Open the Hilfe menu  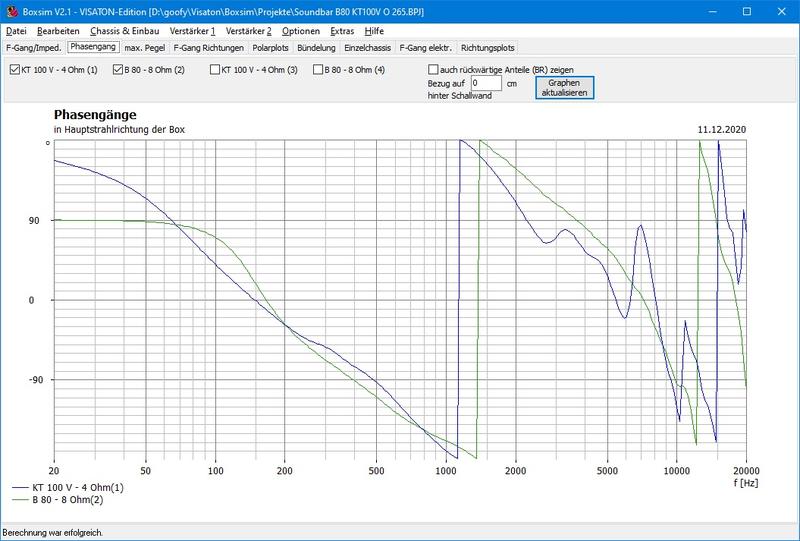(374, 31)
